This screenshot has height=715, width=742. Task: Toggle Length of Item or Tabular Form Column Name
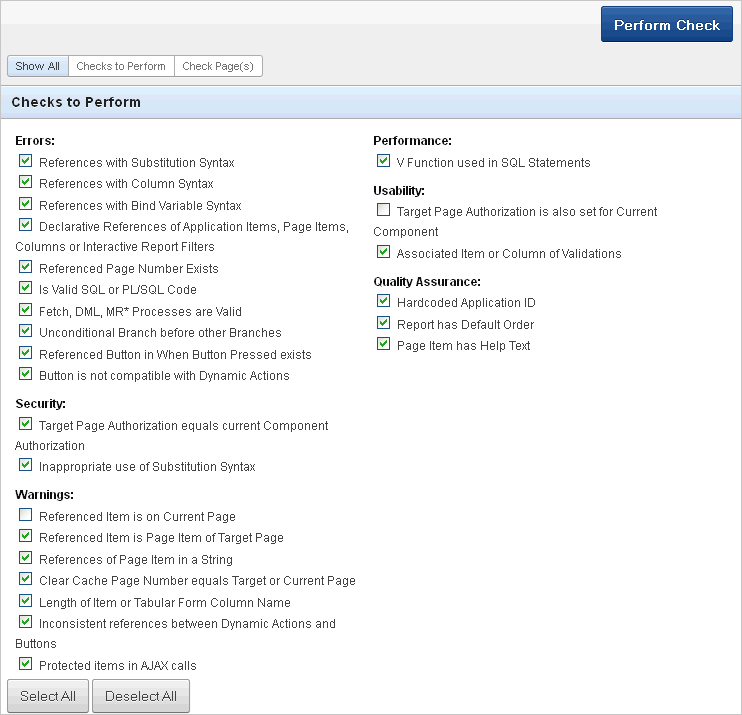pos(26,601)
